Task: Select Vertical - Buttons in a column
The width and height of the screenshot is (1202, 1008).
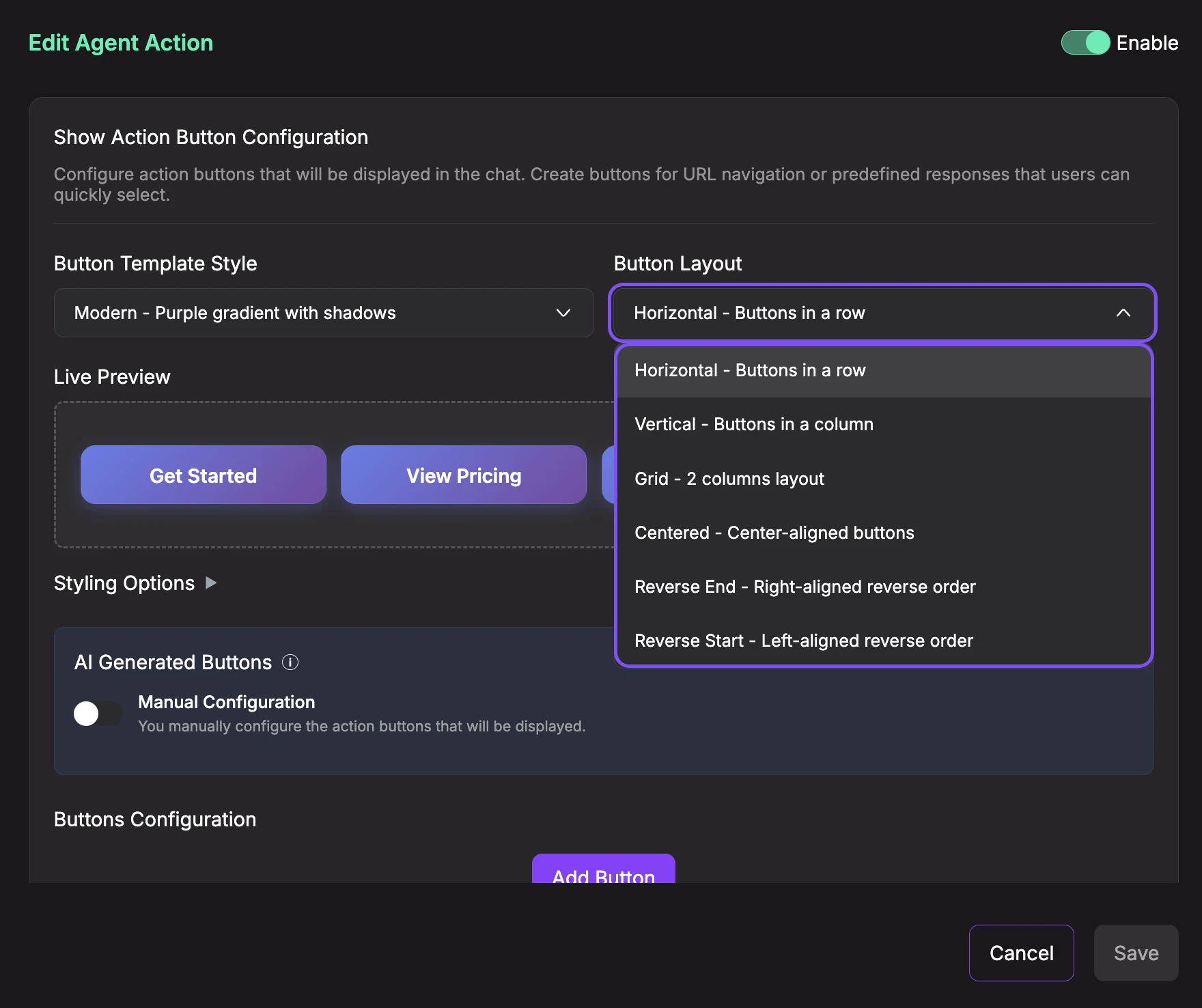Action: (x=753, y=424)
